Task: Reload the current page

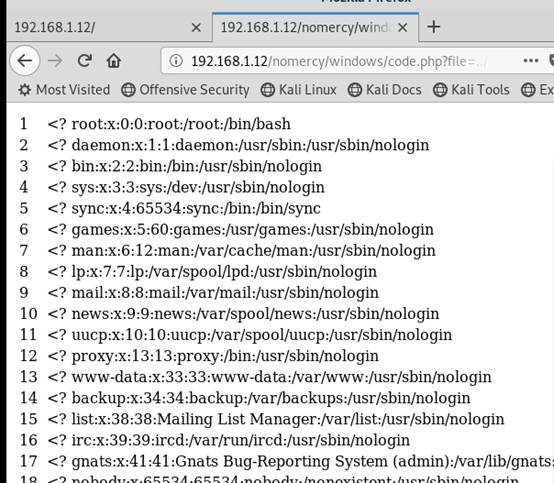Action: point(85,61)
